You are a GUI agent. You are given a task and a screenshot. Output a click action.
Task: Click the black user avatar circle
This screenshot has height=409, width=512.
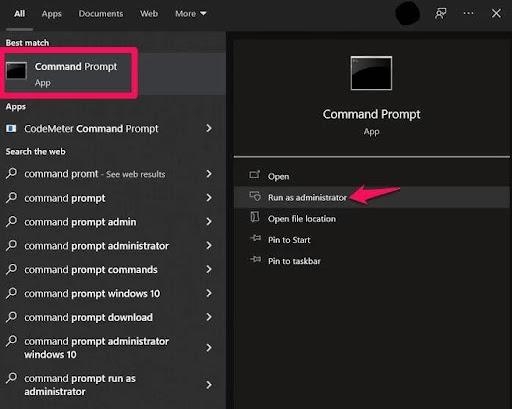coord(407,13)
